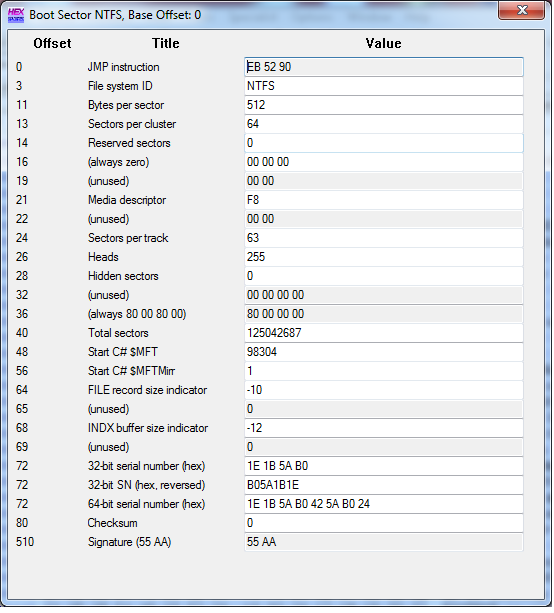Click the Start C# $MFT value field

pyautogui.click(x=384, y=352)
